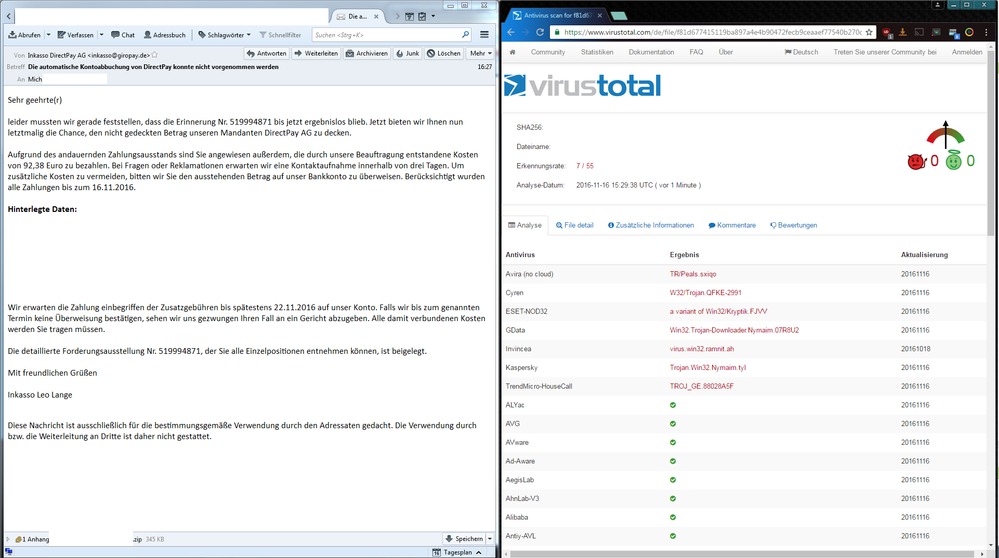Toggle the Tagesplan pane
The height and width of the screenshot is (558, 999).
click(456, 552)
